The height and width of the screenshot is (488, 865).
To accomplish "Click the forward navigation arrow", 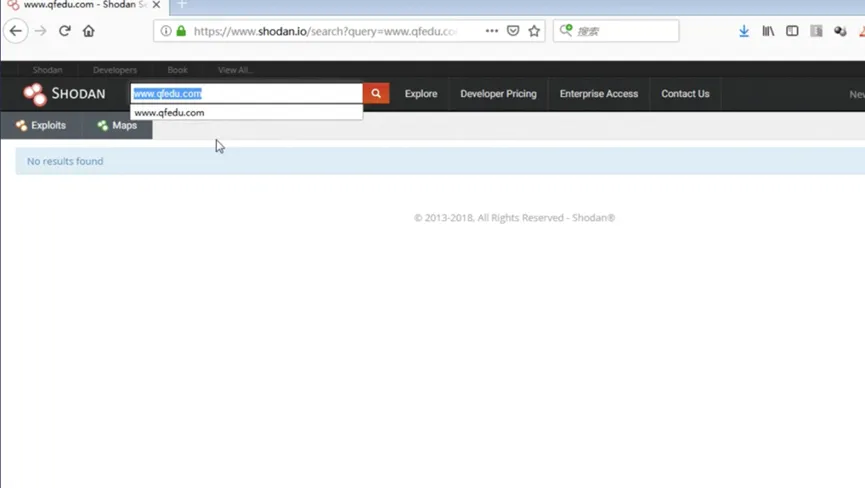I will click(40, 31).
